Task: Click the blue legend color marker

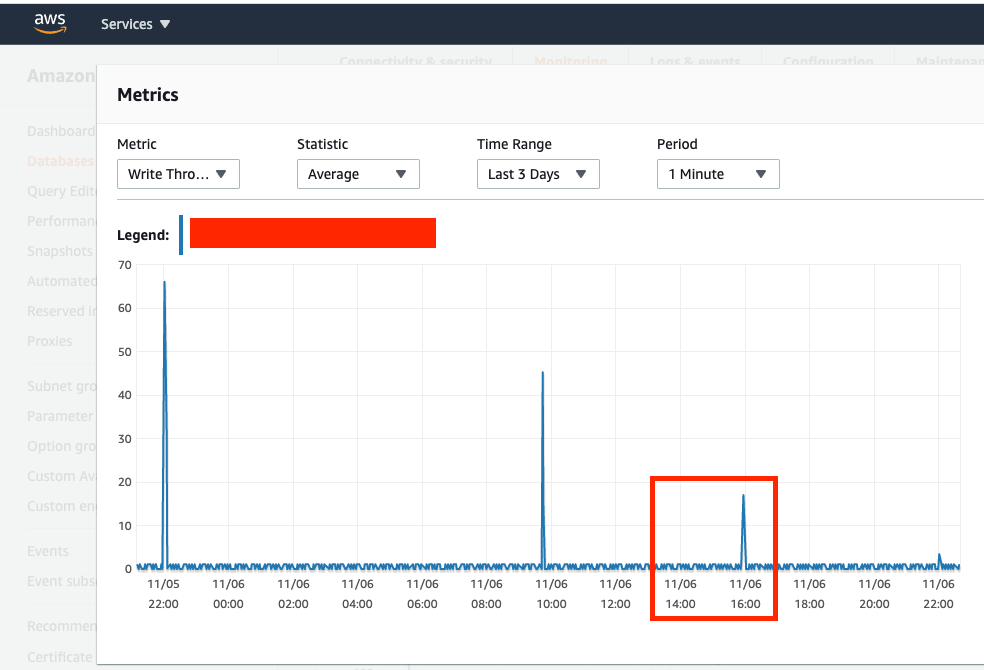Action: click(x=181, y=235)
